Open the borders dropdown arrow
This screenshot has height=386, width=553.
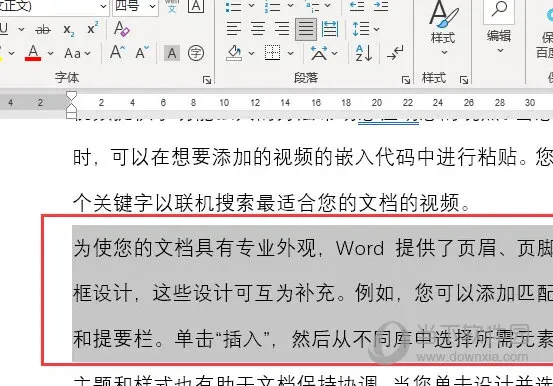(x=290, y=54)
